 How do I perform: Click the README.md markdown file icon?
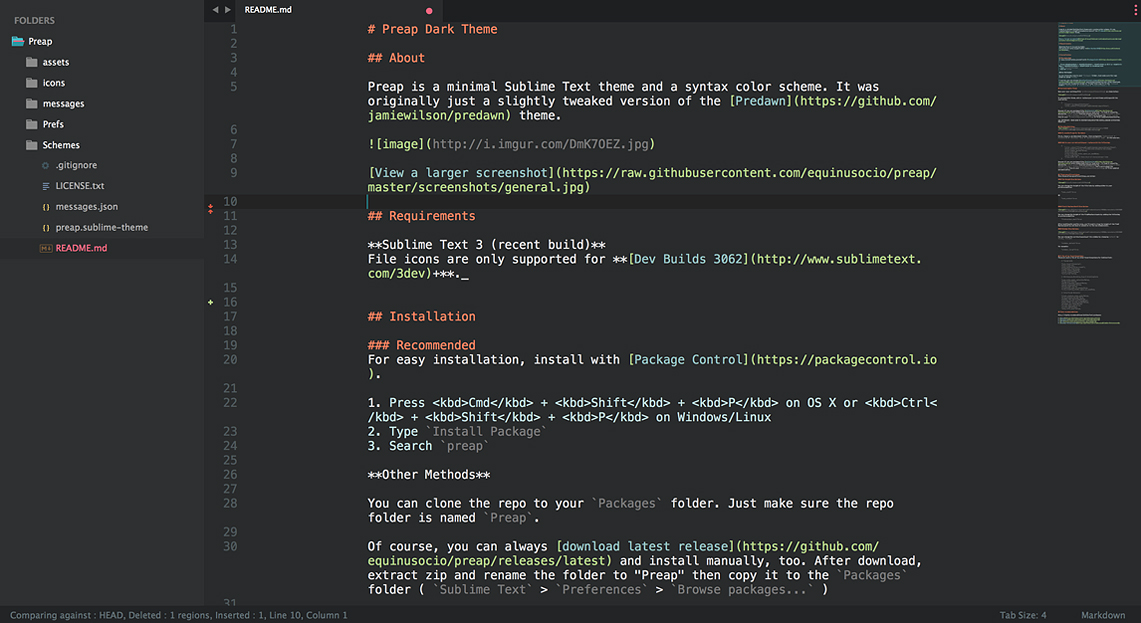pyautogui.click(x=45, y=248)
